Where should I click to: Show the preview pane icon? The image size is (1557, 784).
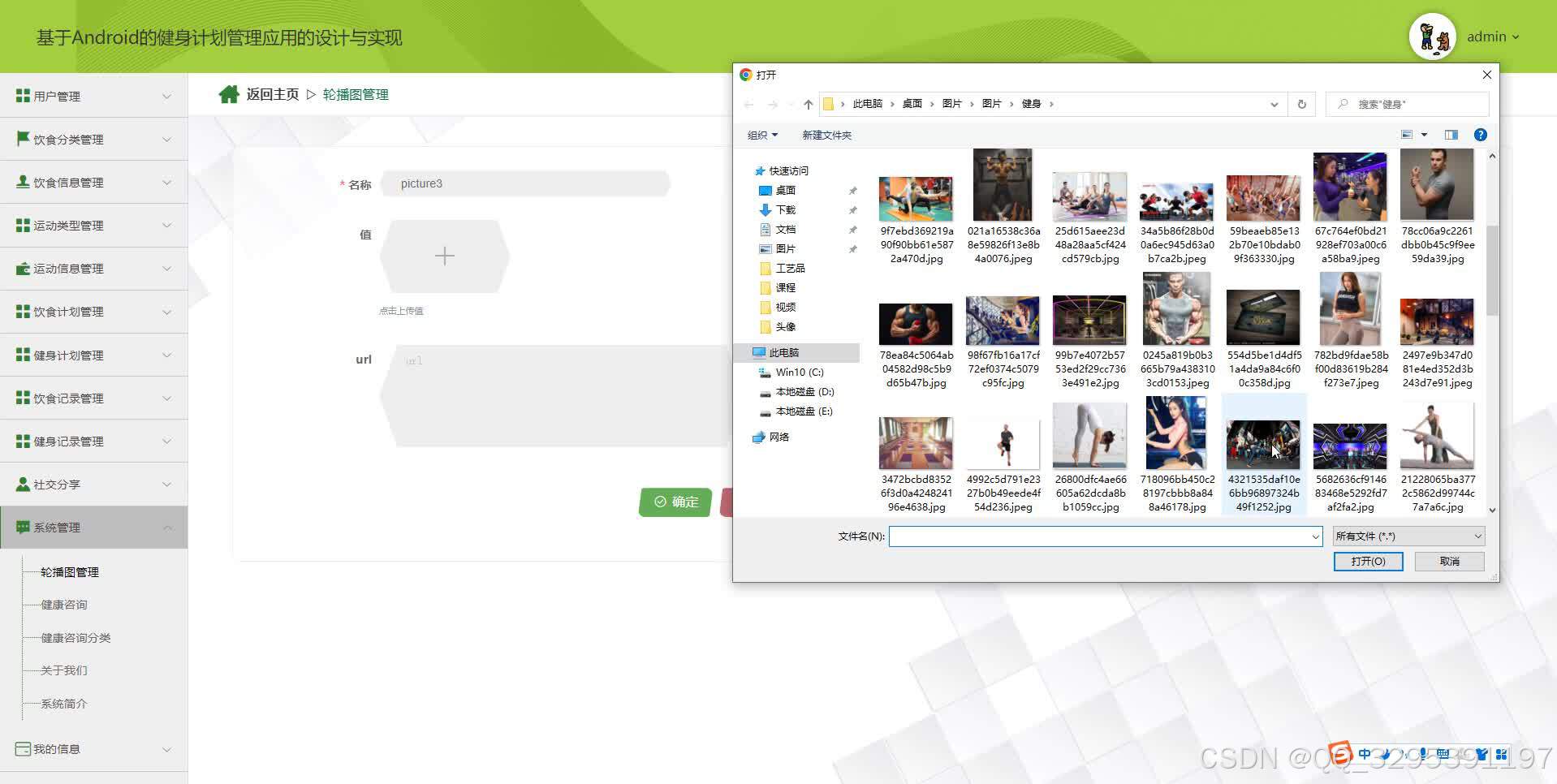[x=1451, y=135]
